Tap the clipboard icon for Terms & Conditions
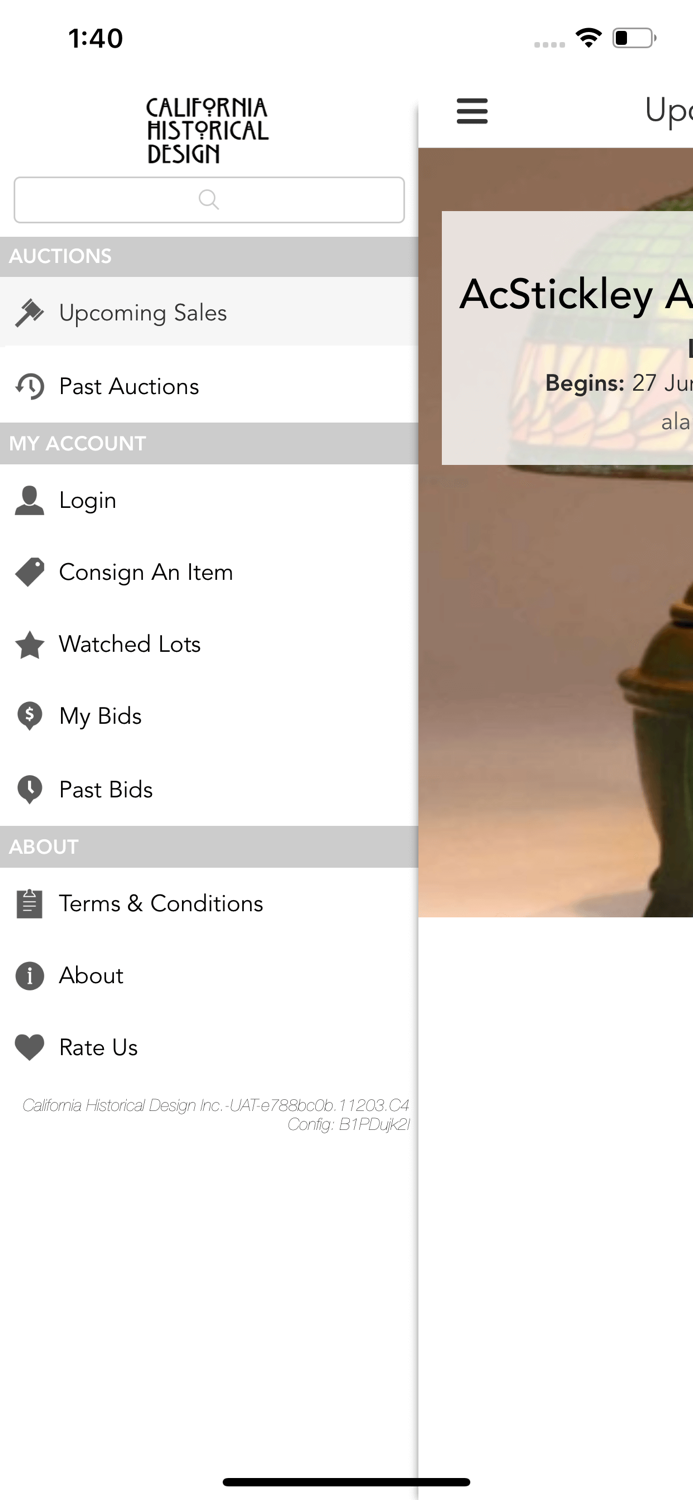The width and height of the screenshot is (693, 1500). coord(29,904)
